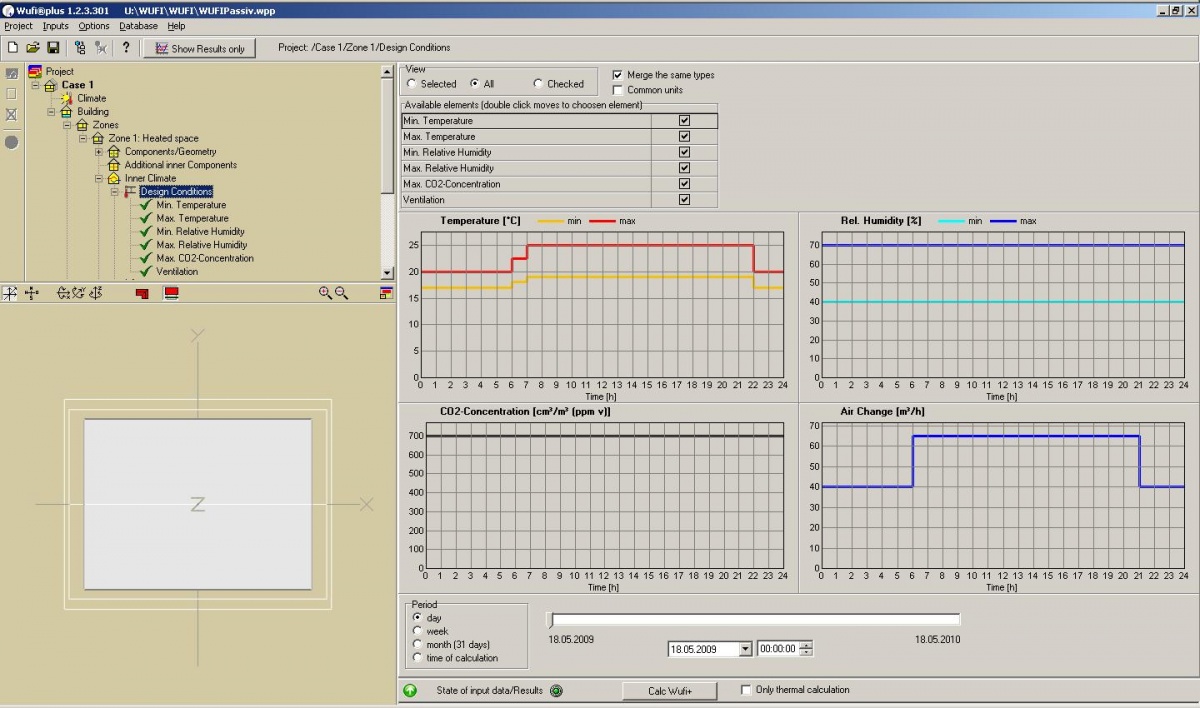Click the green up-arrow status icon

click(x=410, y=690)
